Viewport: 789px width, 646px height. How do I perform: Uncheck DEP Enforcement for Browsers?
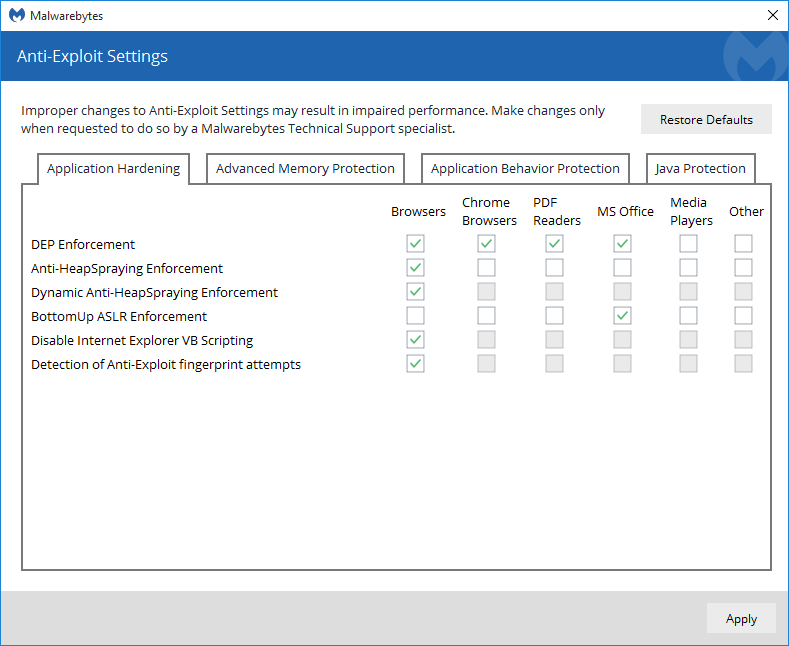(415, 244)
